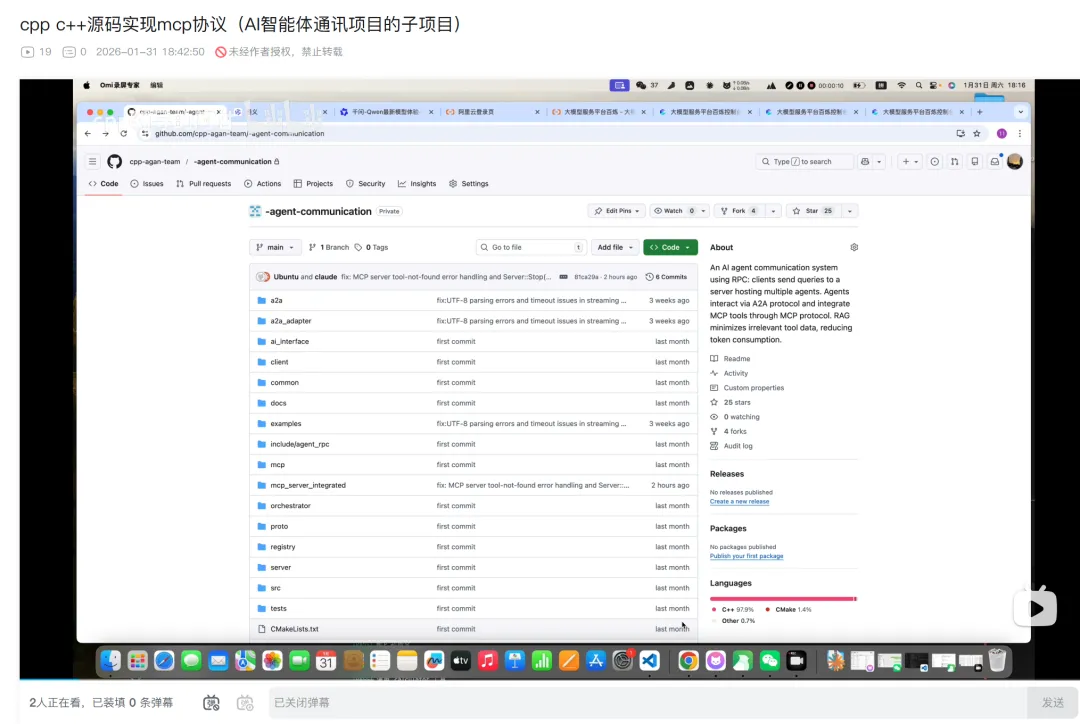Expand the main branch dropdown
The image size is (1080, 724).
pyautogui.click(x=275, y=247)
